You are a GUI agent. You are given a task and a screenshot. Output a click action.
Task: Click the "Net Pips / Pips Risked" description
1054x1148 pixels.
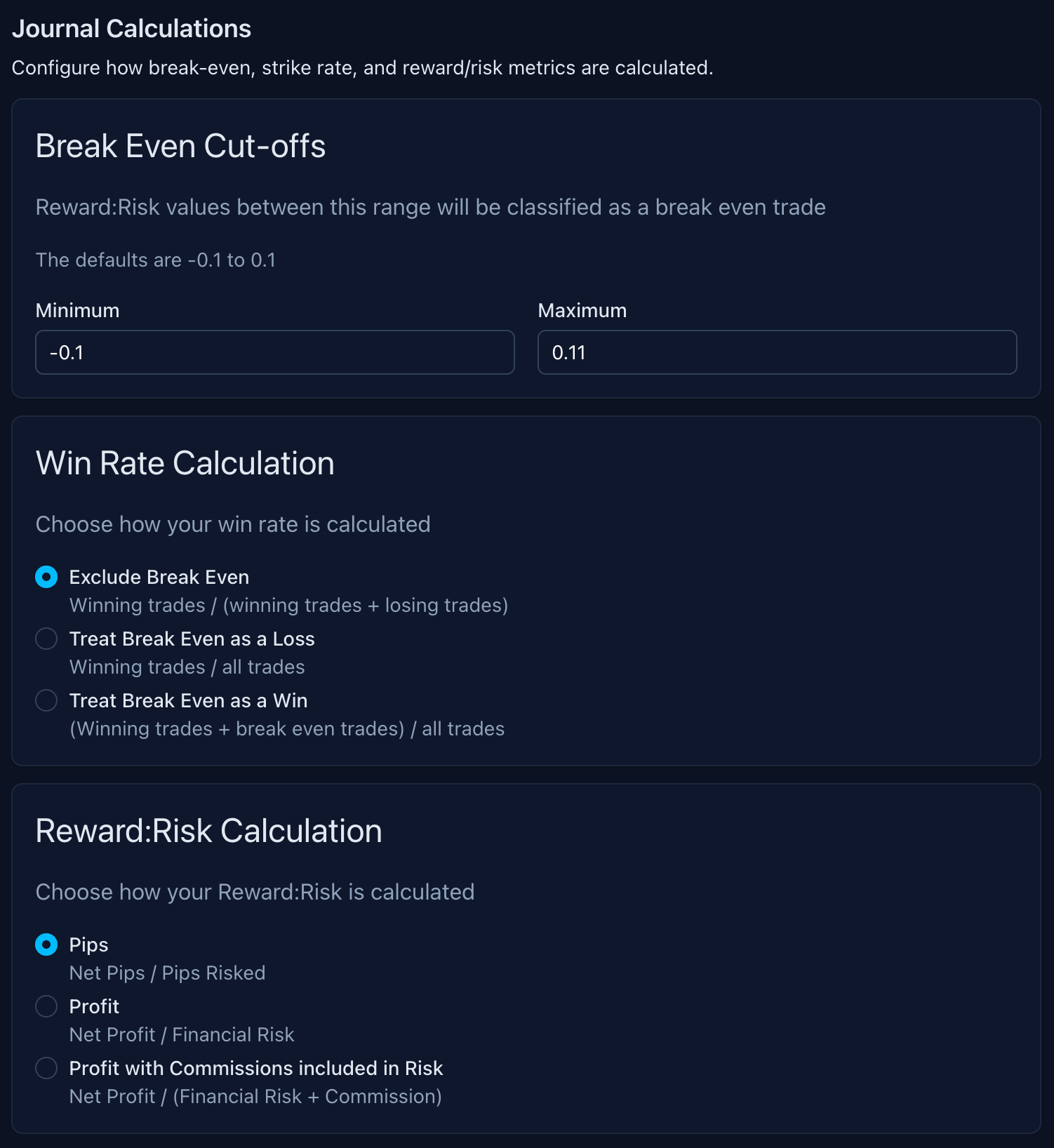pos(167,973)
